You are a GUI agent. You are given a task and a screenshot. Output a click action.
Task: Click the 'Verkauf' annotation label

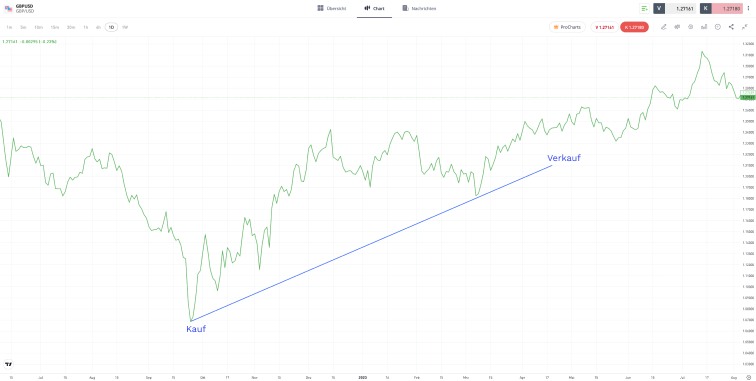pos(564,158)
